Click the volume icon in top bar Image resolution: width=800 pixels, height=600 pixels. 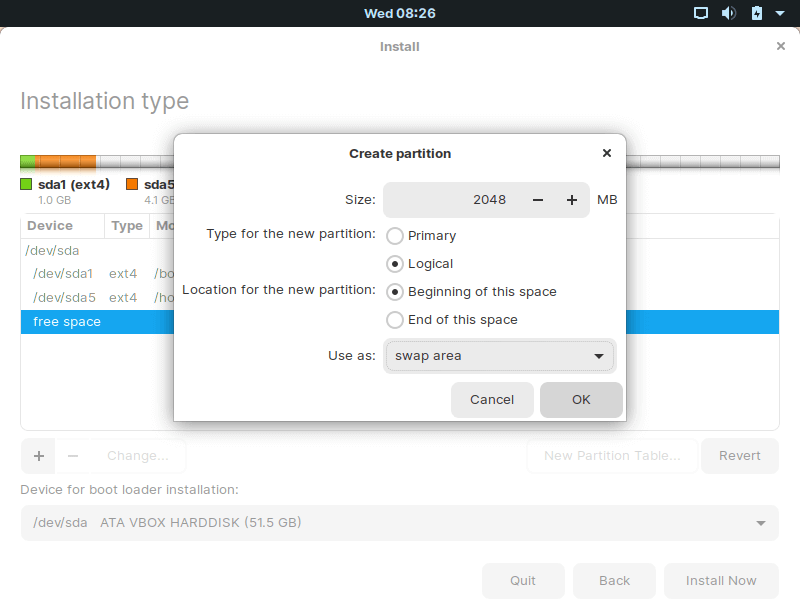(729, 13)
